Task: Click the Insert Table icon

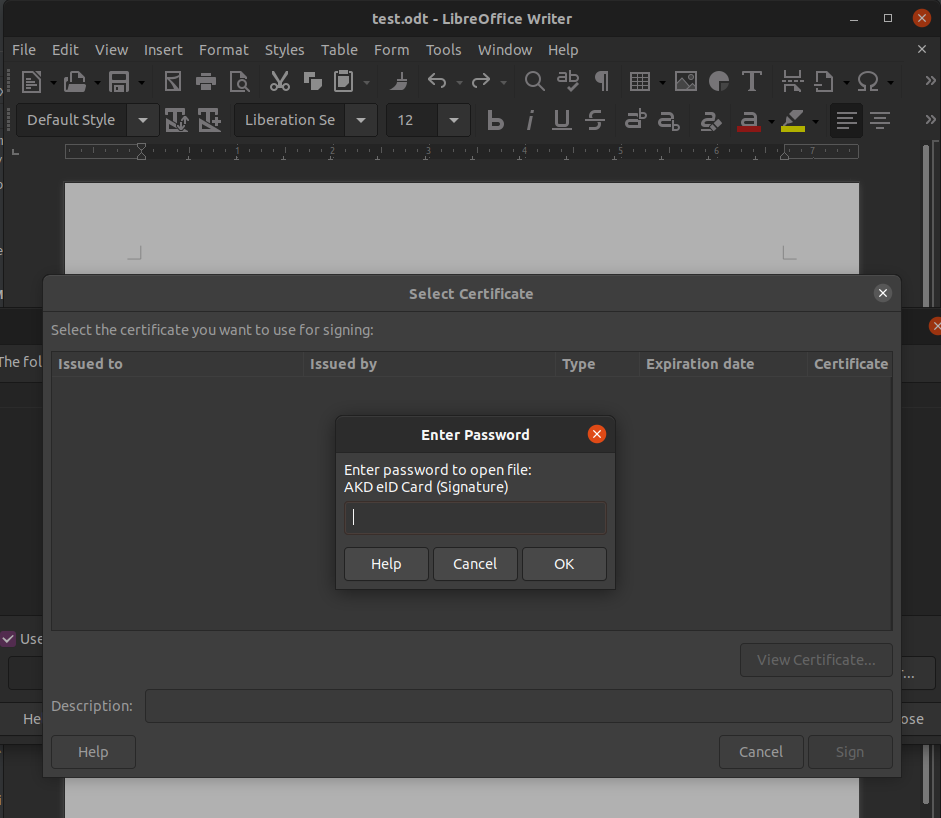Action: [640, 82]
